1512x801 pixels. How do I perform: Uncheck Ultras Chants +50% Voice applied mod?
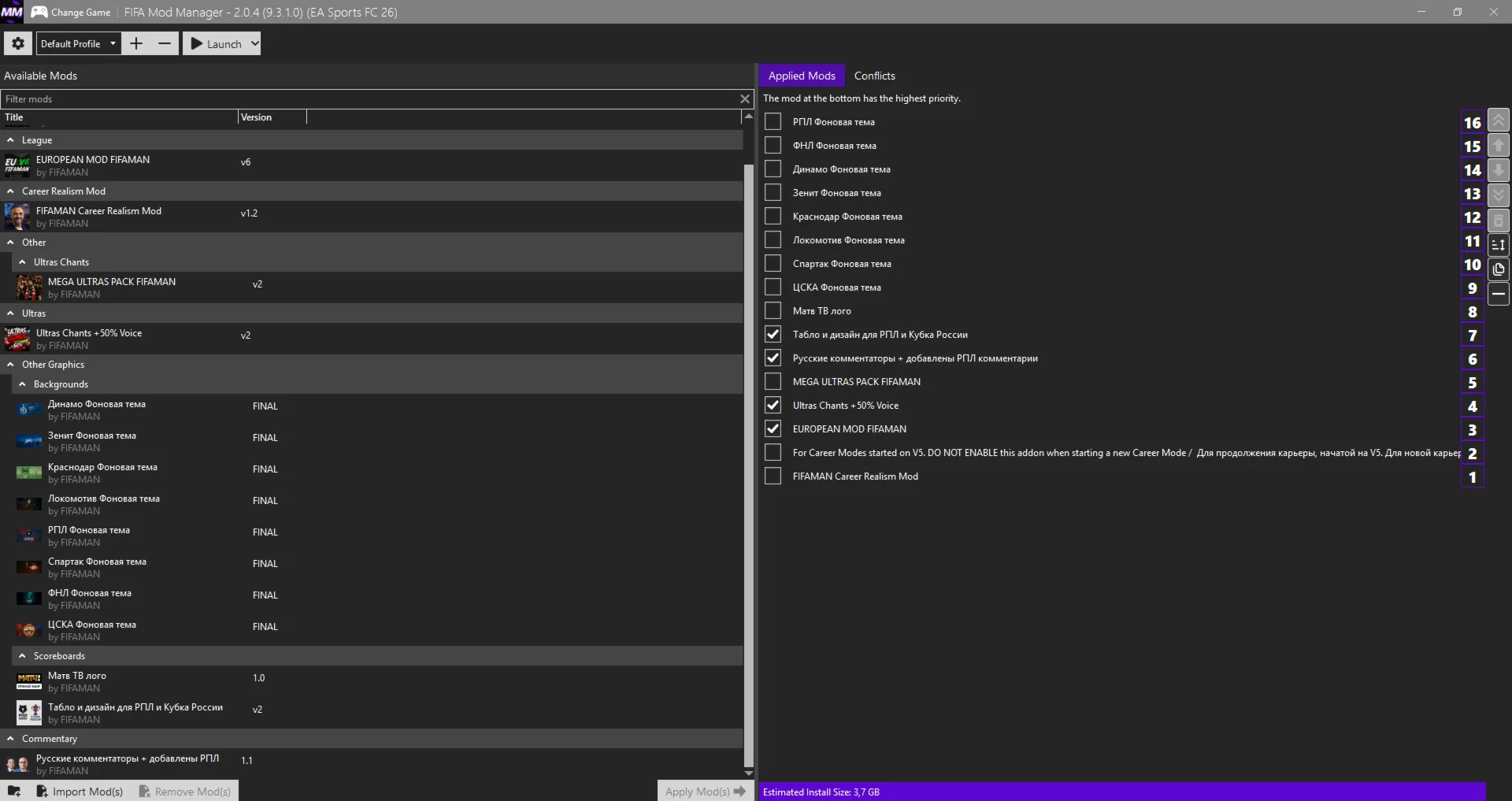[773, 405]
